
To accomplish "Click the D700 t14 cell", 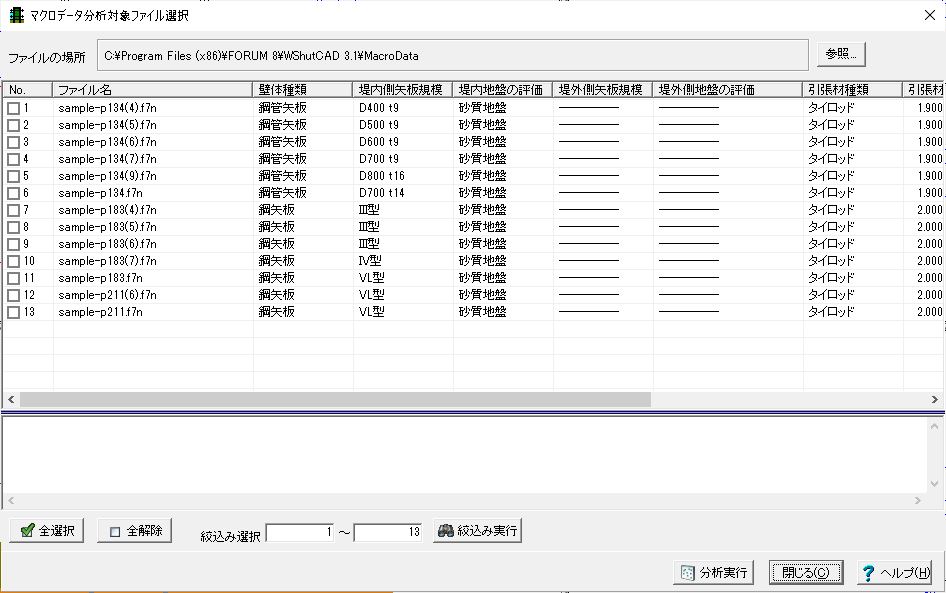I will coord(381,193).
